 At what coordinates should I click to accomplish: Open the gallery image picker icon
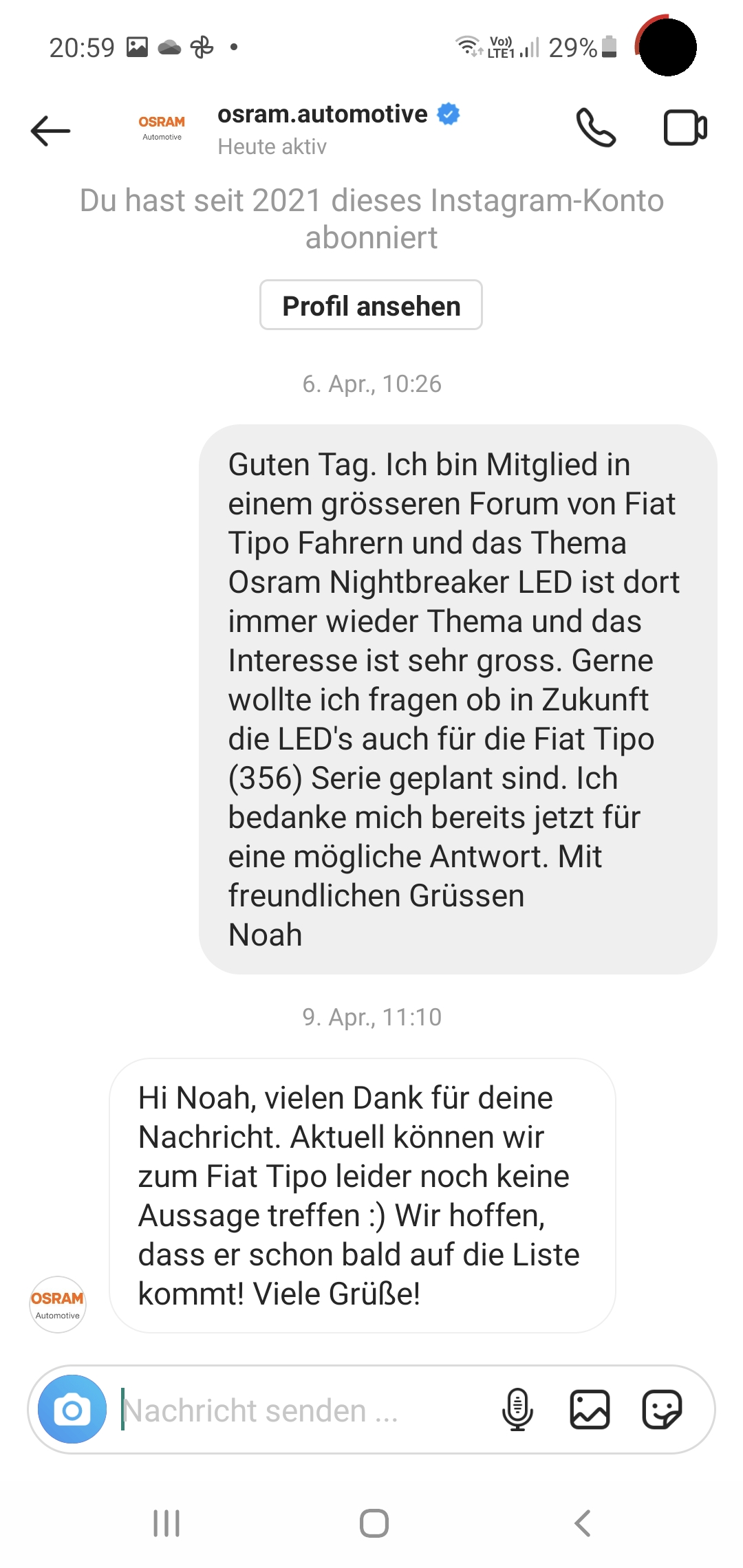click(590, 1409)
